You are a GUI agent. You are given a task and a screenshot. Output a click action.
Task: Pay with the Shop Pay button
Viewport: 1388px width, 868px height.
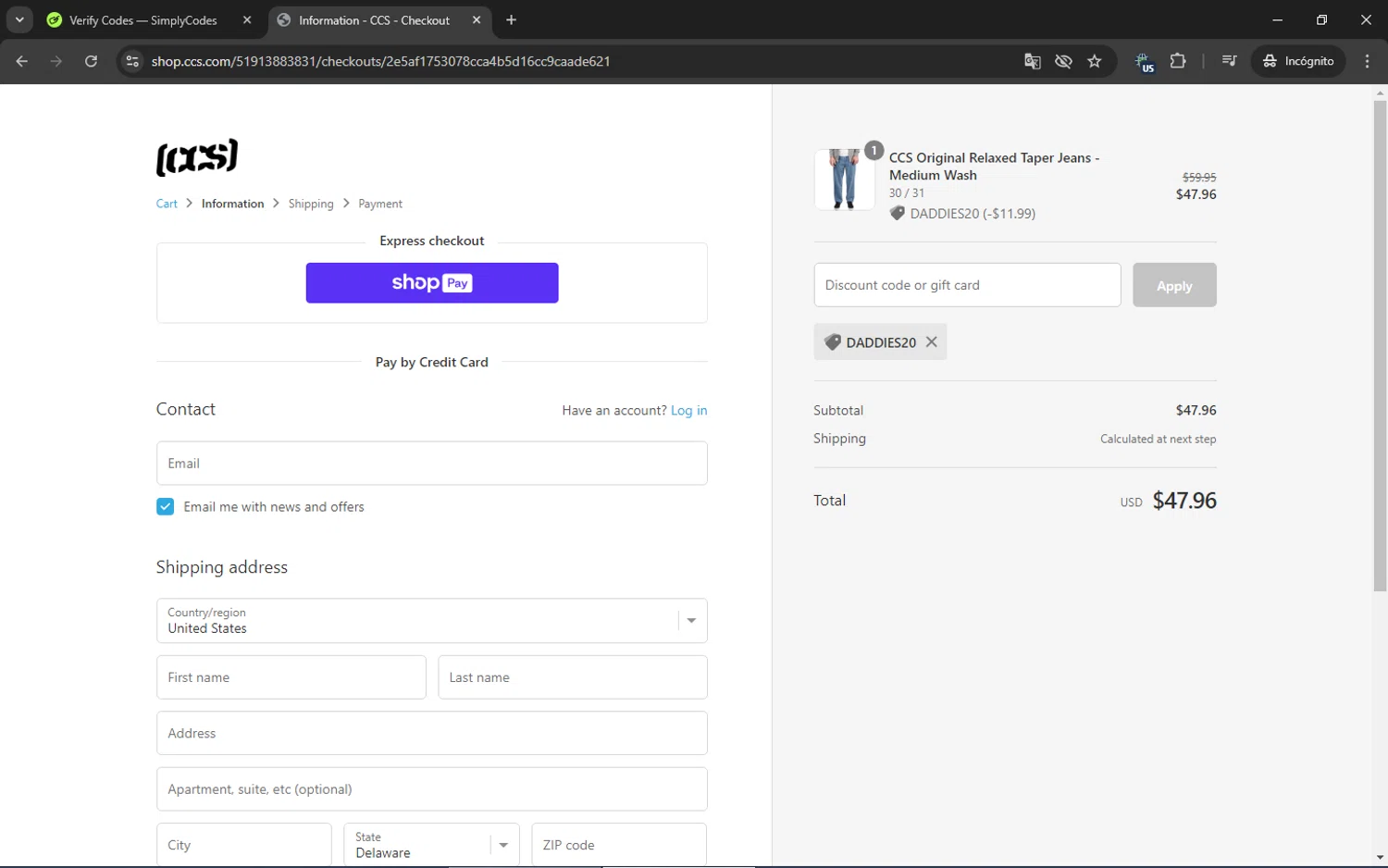(432, 283)
